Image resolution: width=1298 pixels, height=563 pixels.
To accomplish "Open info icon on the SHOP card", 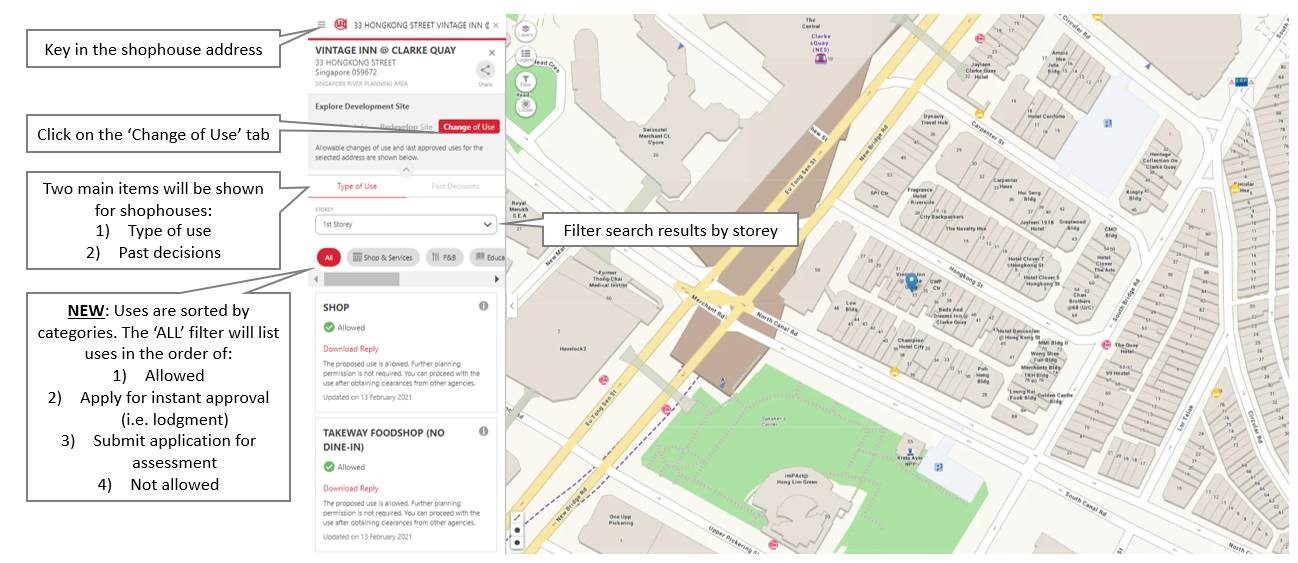I will point(483,306).
